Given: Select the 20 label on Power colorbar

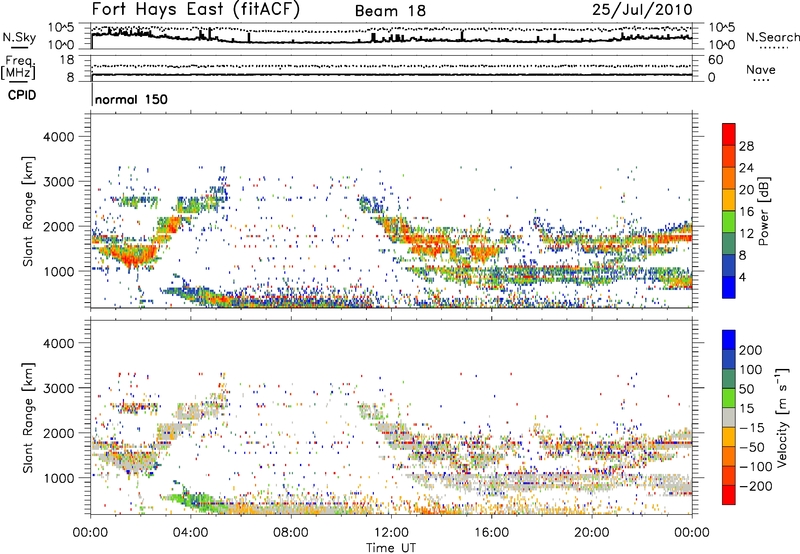Looking at the screenshot, I should click(x=746, y=190).
